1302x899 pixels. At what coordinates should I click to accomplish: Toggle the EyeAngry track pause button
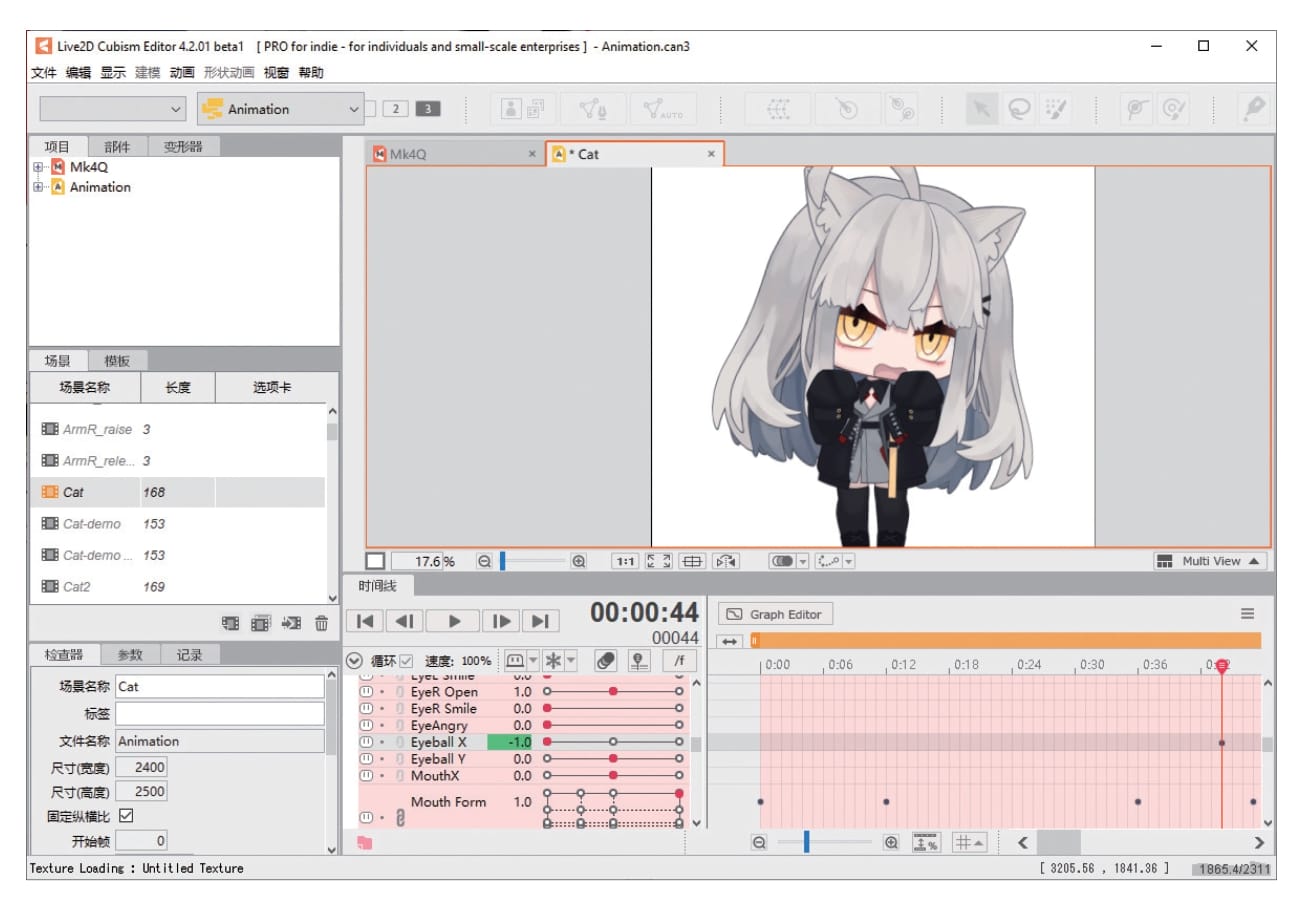pyautogui.click(x=366, y=725)
